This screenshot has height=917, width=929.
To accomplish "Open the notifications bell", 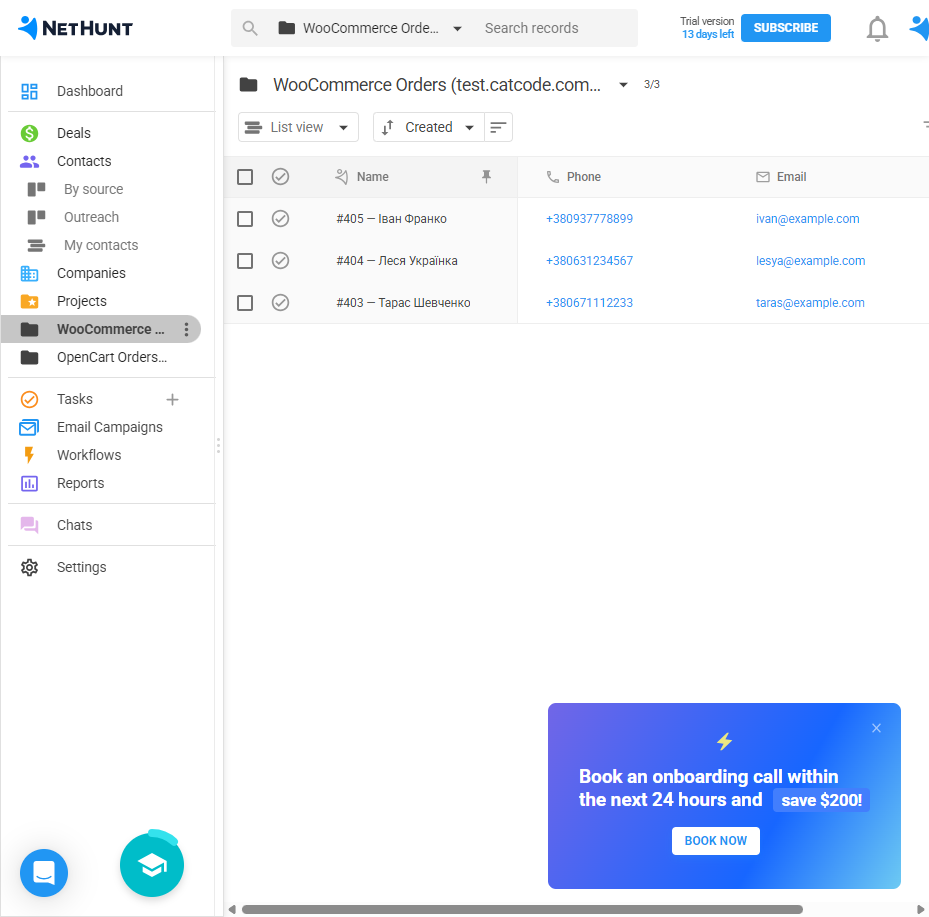I will point(877,28).
